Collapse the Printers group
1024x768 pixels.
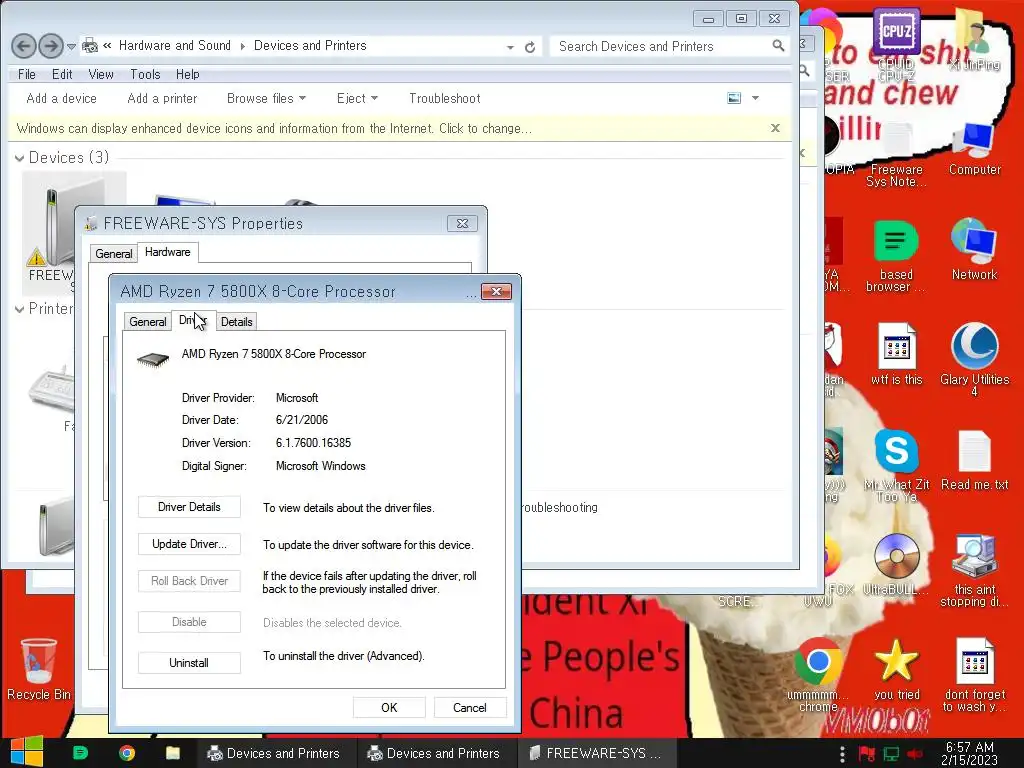pos(20,309)
